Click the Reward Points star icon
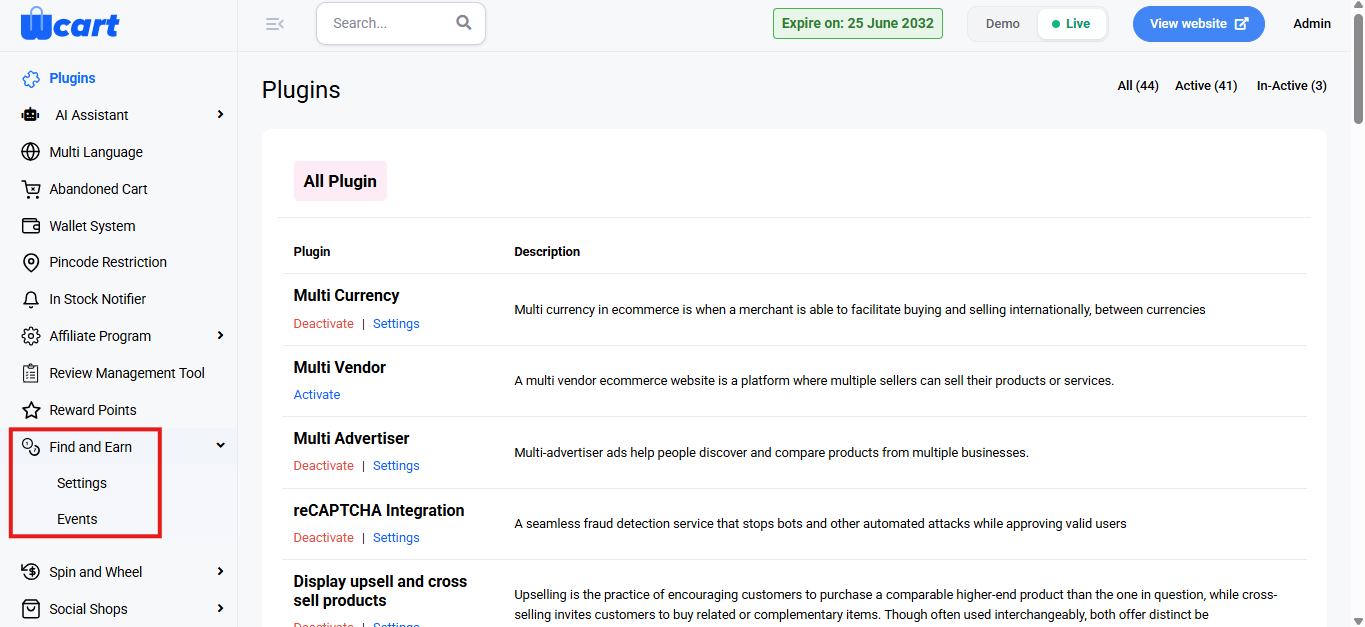Viewport: 1365px width, 627px height. (x=31, y=410)
